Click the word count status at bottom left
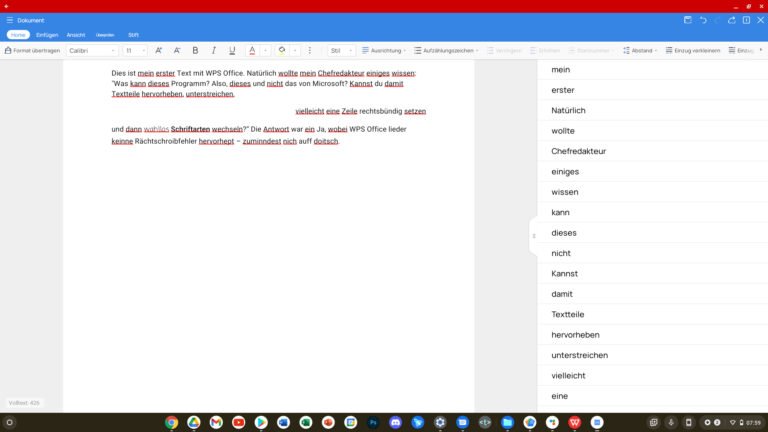Screen dimensions: 768x432 [24, 403]
